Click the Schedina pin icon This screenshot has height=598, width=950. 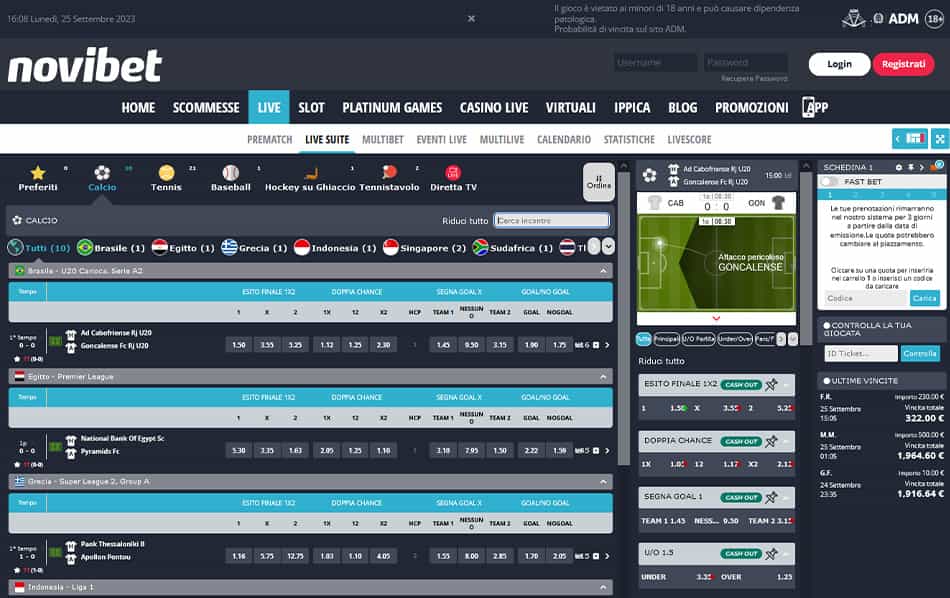910,167
